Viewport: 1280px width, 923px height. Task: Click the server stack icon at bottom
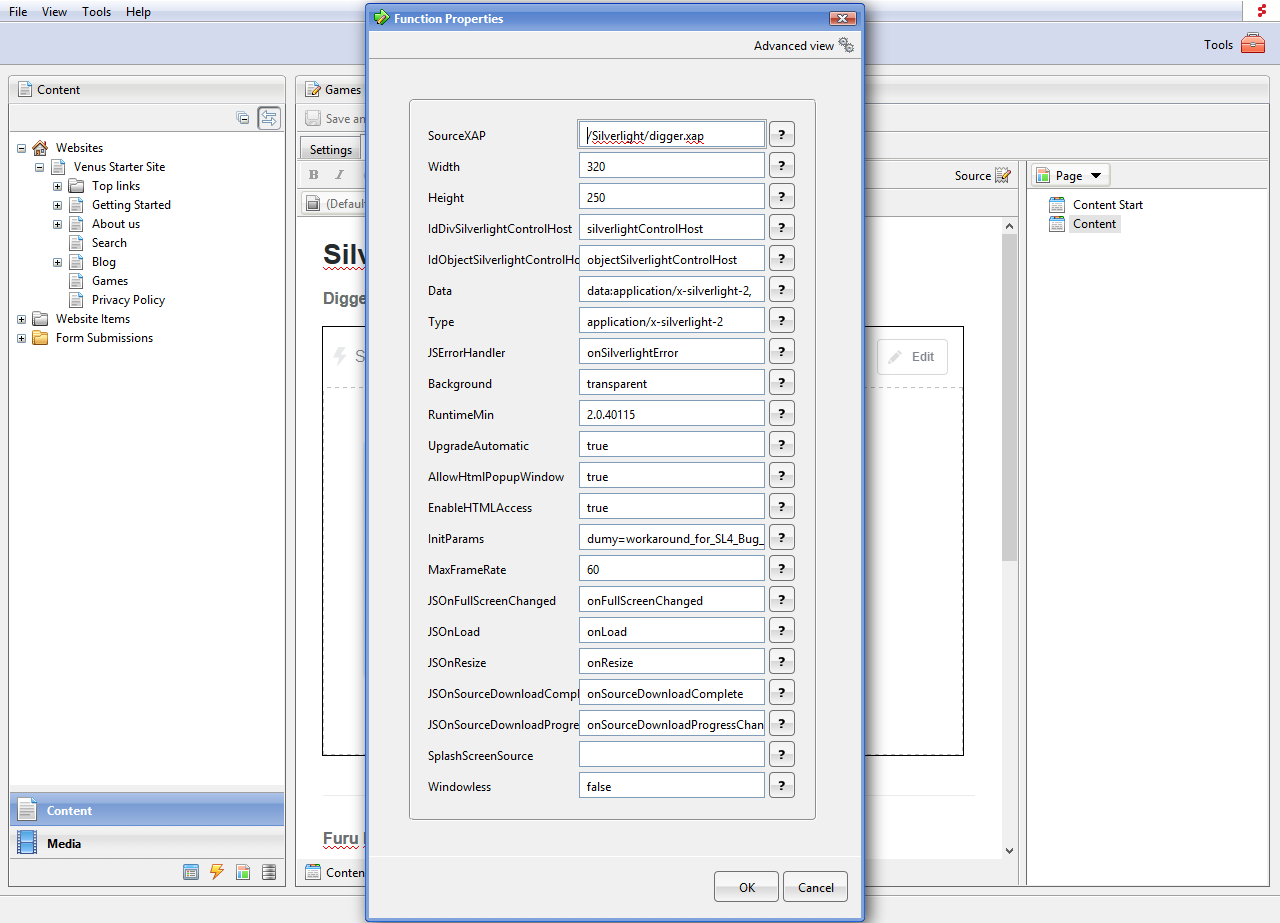(x=268, y=872)
